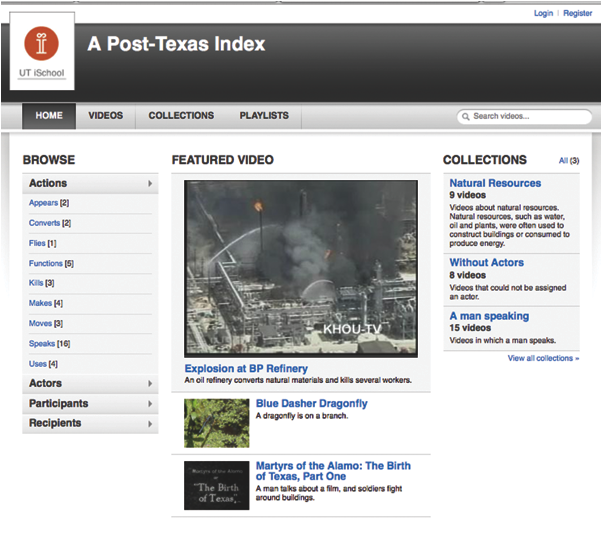The width and height of the screenshot is (602, 550).
Task: Open the Martyrs of the Alamo thumbnail
Action: 217,486
